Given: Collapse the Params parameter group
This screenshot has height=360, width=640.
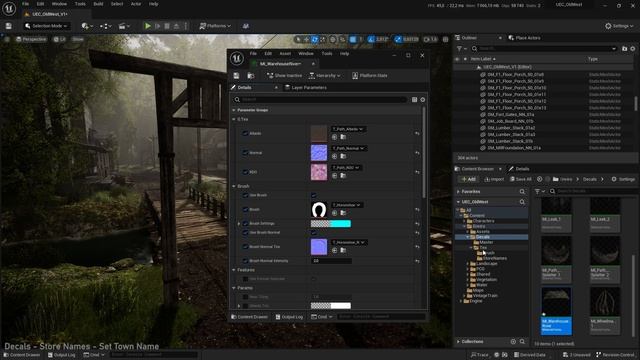Looking at the screenshot, I should pos(234,288).
